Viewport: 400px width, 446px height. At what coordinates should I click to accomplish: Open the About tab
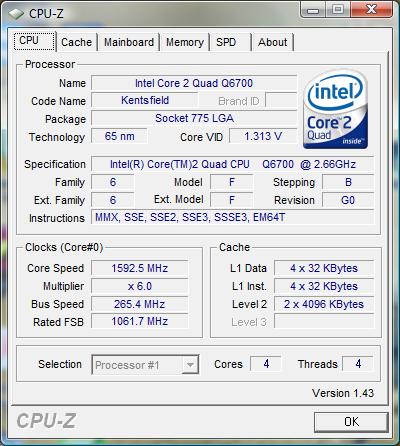click(273, 42)
